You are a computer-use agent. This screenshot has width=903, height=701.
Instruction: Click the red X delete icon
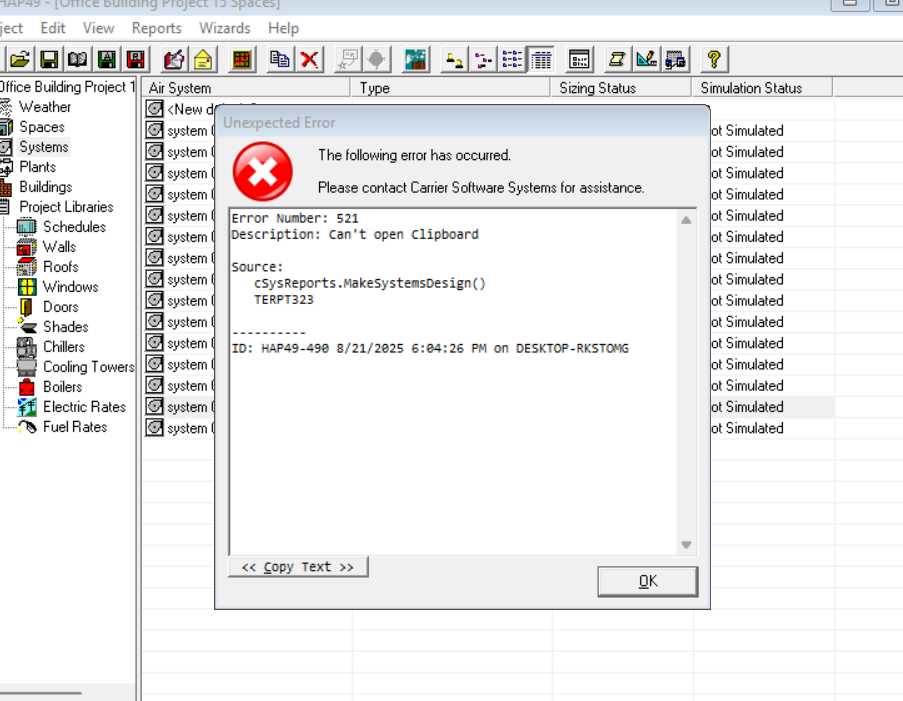coord(309,59)
